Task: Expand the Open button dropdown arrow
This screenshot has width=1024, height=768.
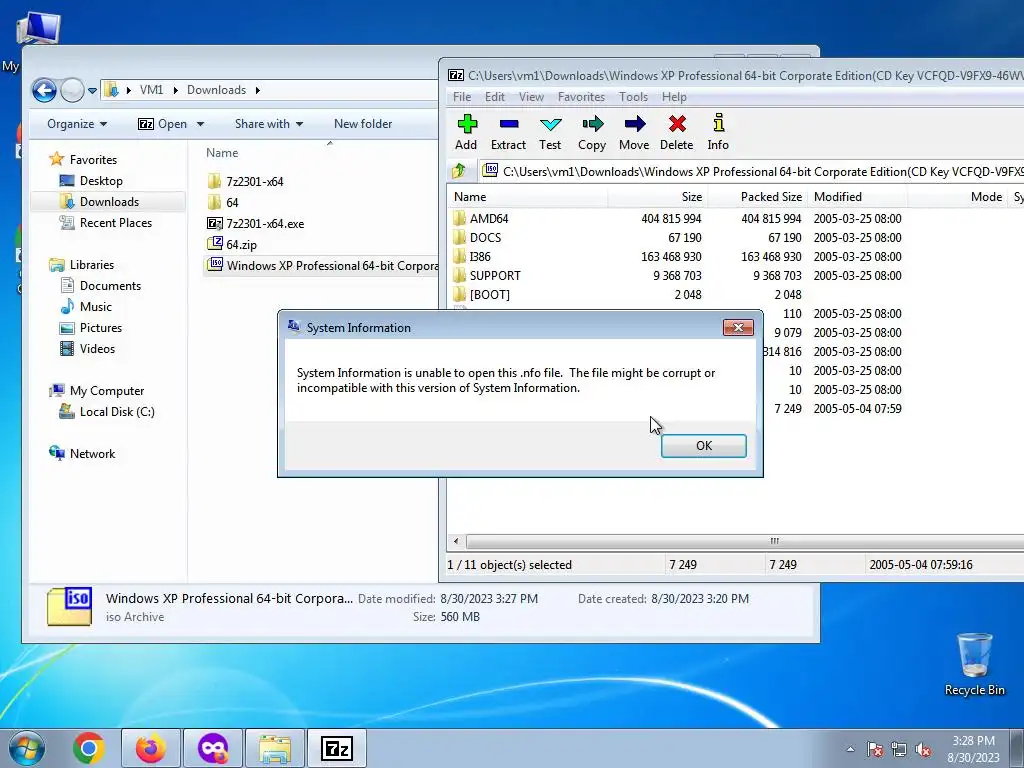Action: (x=200, y=124)
